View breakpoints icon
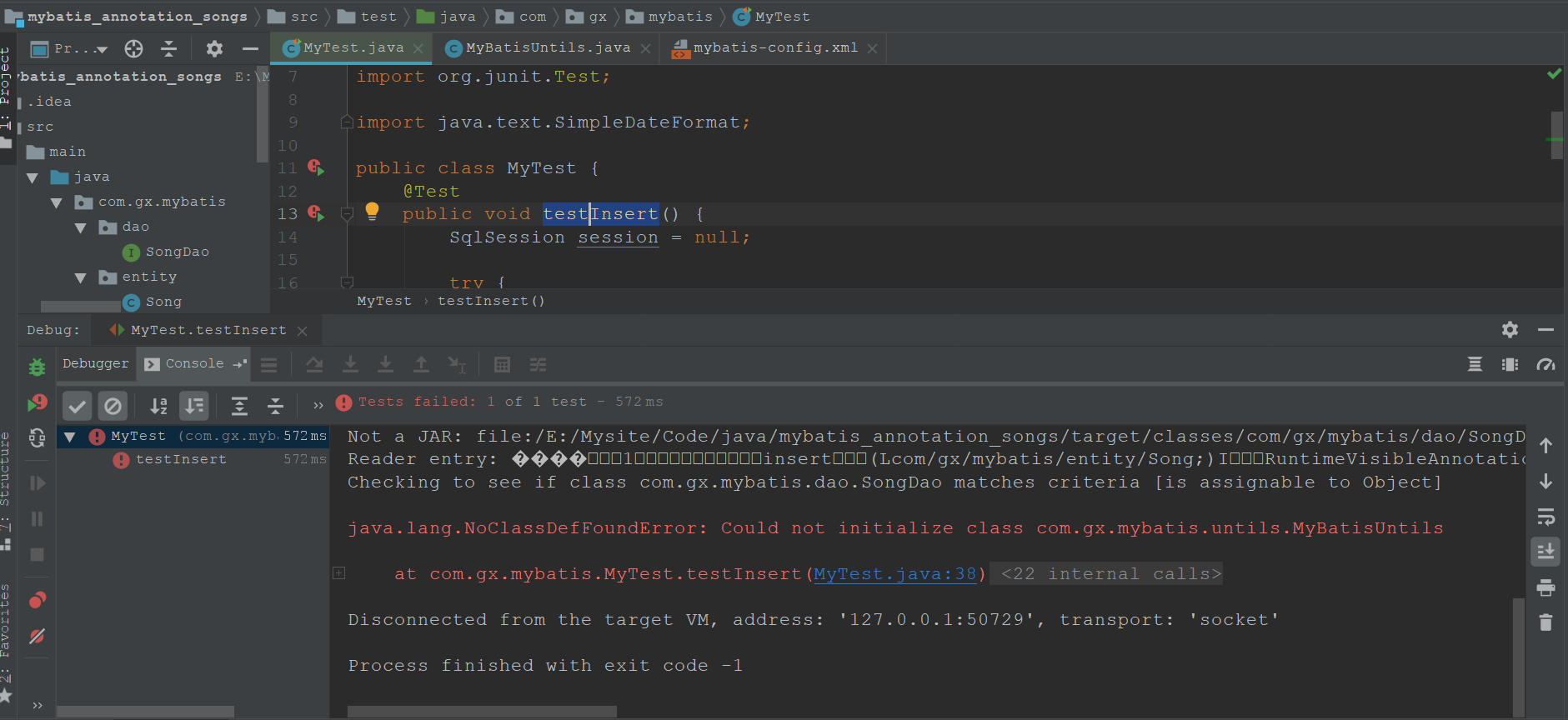The image size is (1568, 720). tap(37, 600)
